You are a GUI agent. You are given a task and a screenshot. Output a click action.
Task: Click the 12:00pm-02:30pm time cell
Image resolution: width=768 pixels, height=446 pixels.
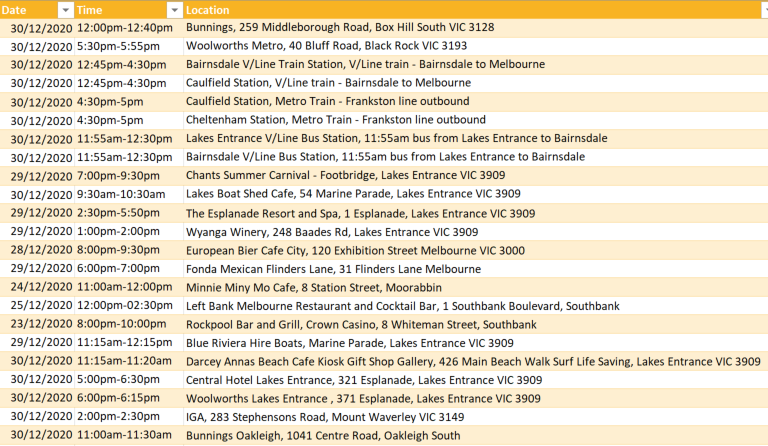(129, 306)
